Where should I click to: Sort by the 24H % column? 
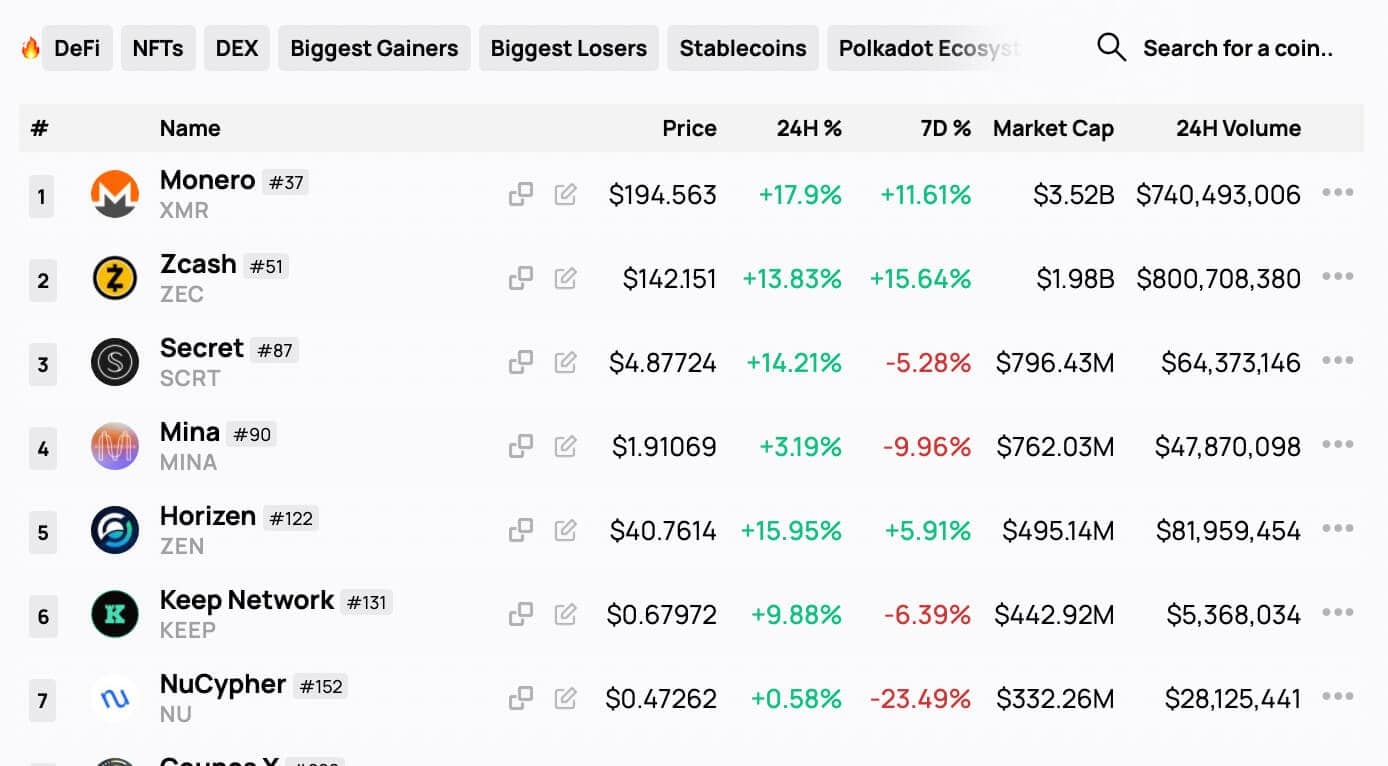(x=809, y=128)
